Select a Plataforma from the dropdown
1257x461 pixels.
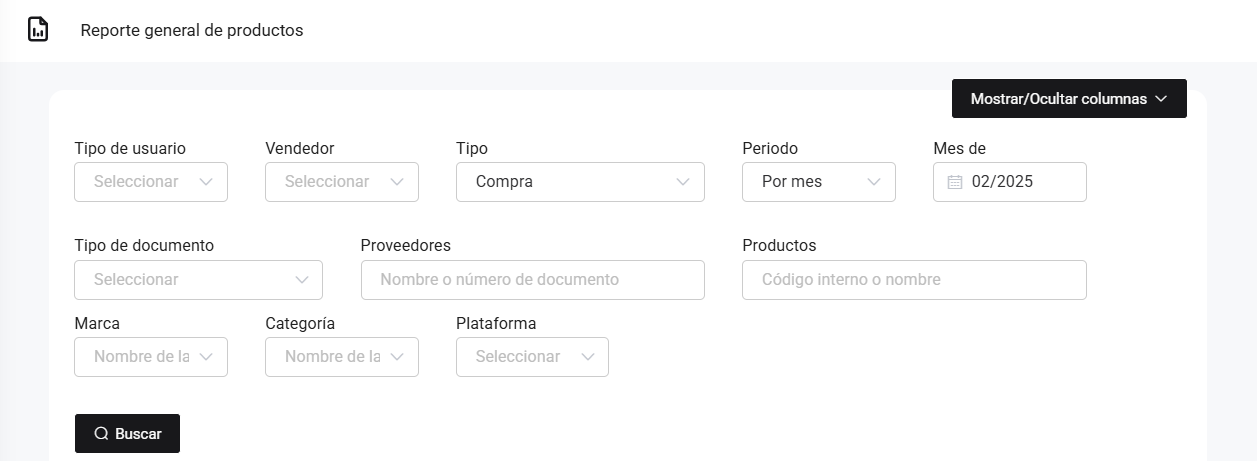pos(531,357)
